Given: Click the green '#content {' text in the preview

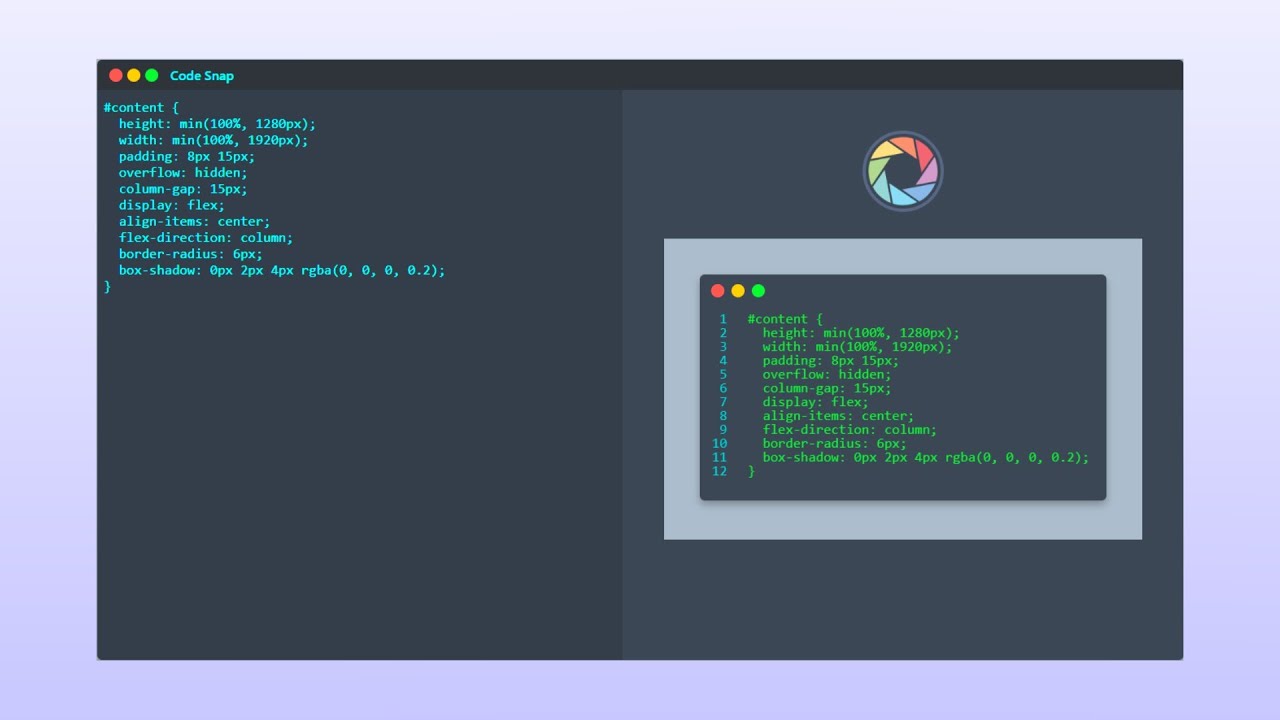Looking at the screenshot, I should tap(785, 319).
